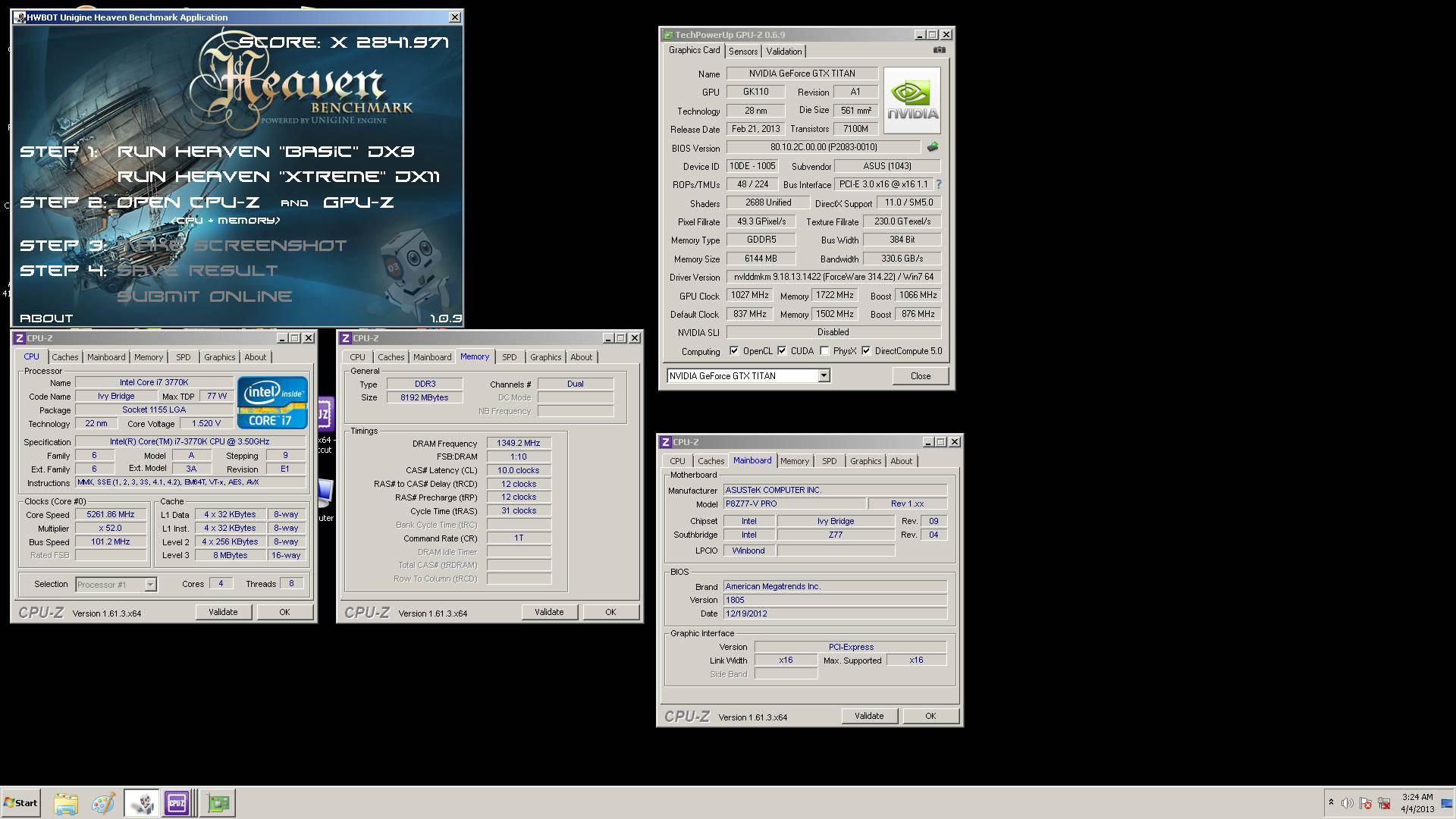Image resolution: width=1456 pixels, height=819 pixels.
Task: Click the Multiplier value x 52.0
Action: (111, 529)
